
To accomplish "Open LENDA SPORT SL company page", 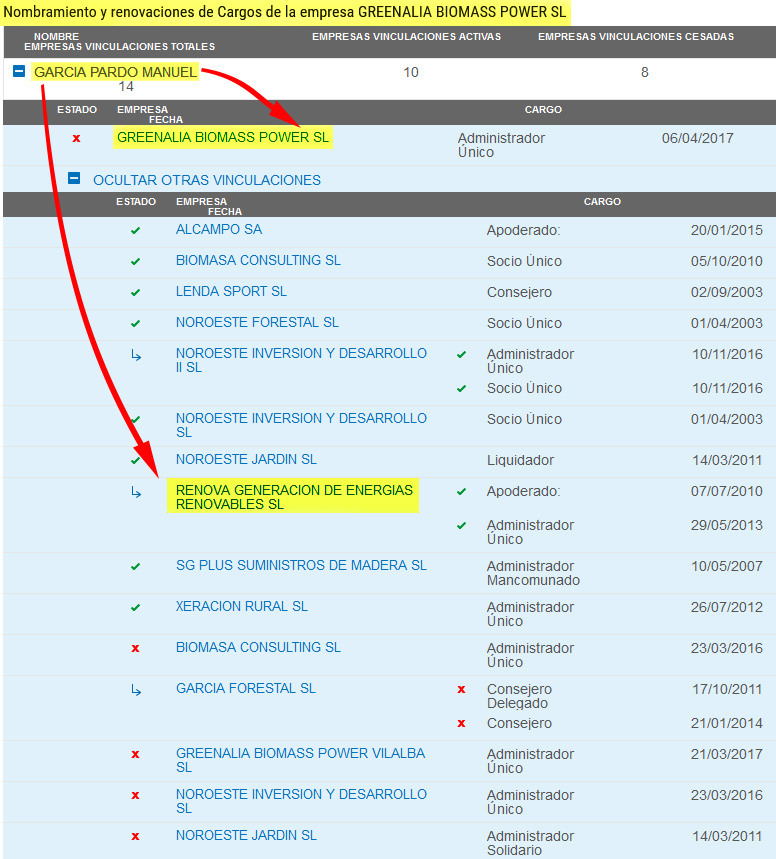I will point(231,291).
